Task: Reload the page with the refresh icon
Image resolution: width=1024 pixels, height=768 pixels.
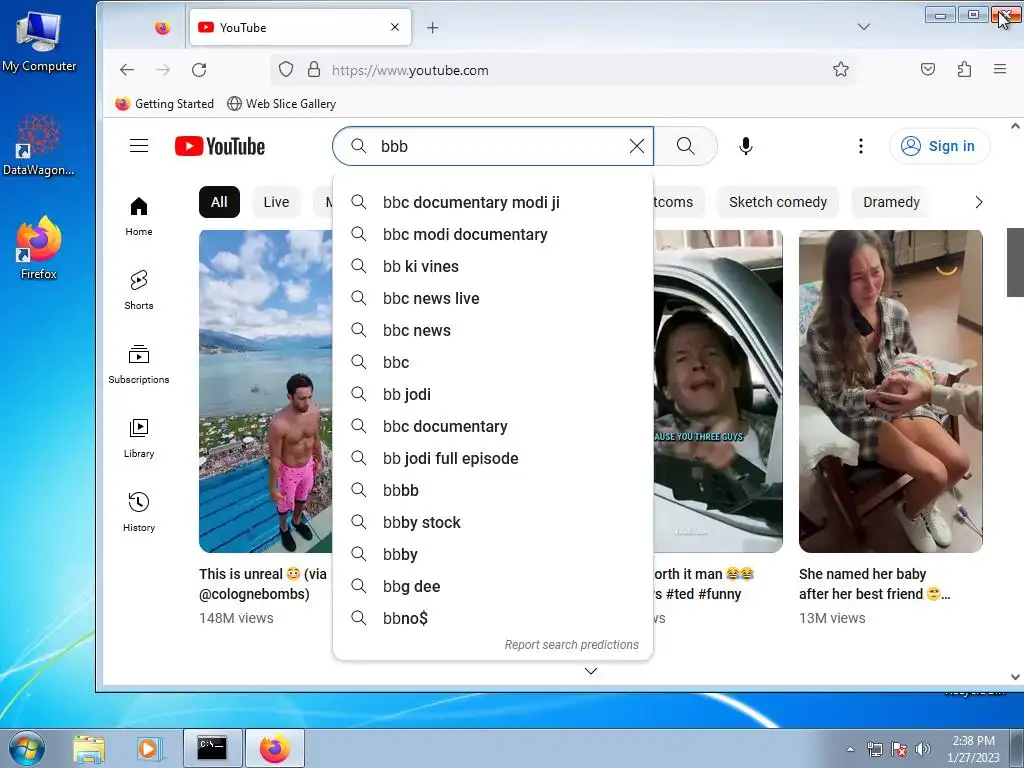Action: pos(199,70)
